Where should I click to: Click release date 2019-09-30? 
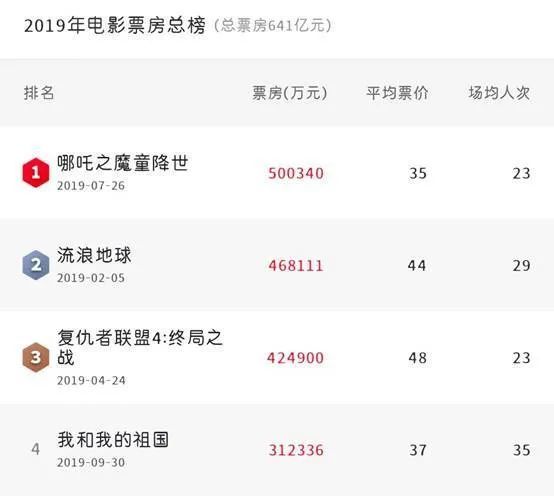(91, 463)
